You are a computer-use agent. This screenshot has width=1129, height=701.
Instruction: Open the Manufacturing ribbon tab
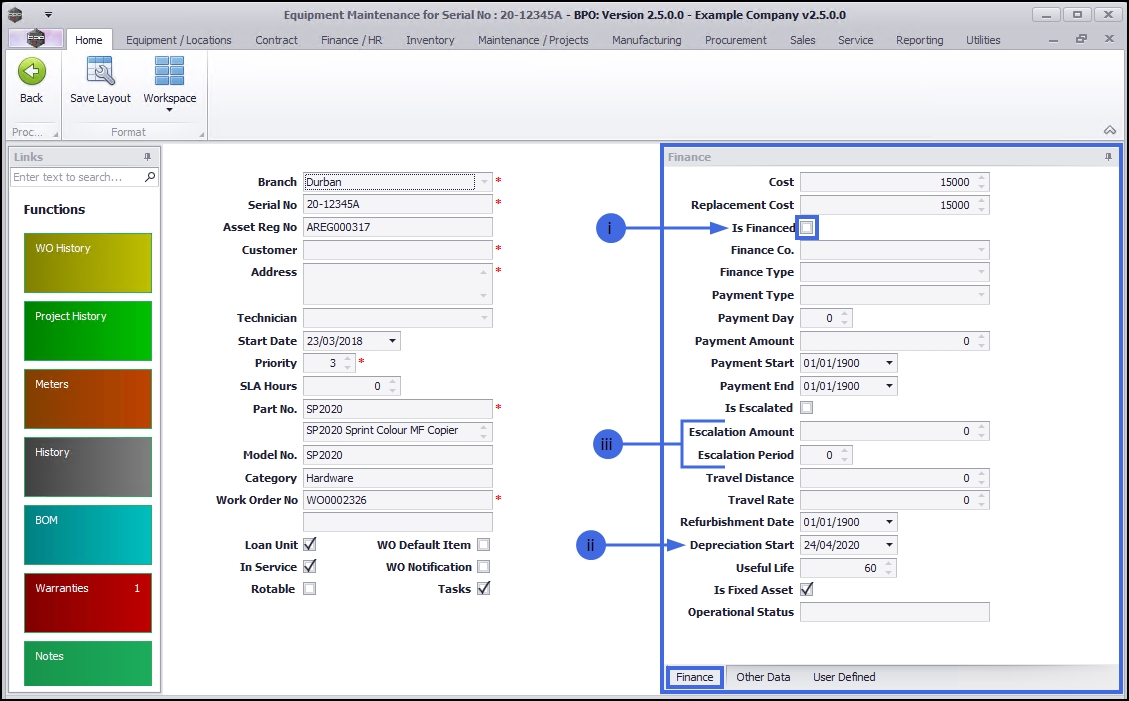[647, 40]
